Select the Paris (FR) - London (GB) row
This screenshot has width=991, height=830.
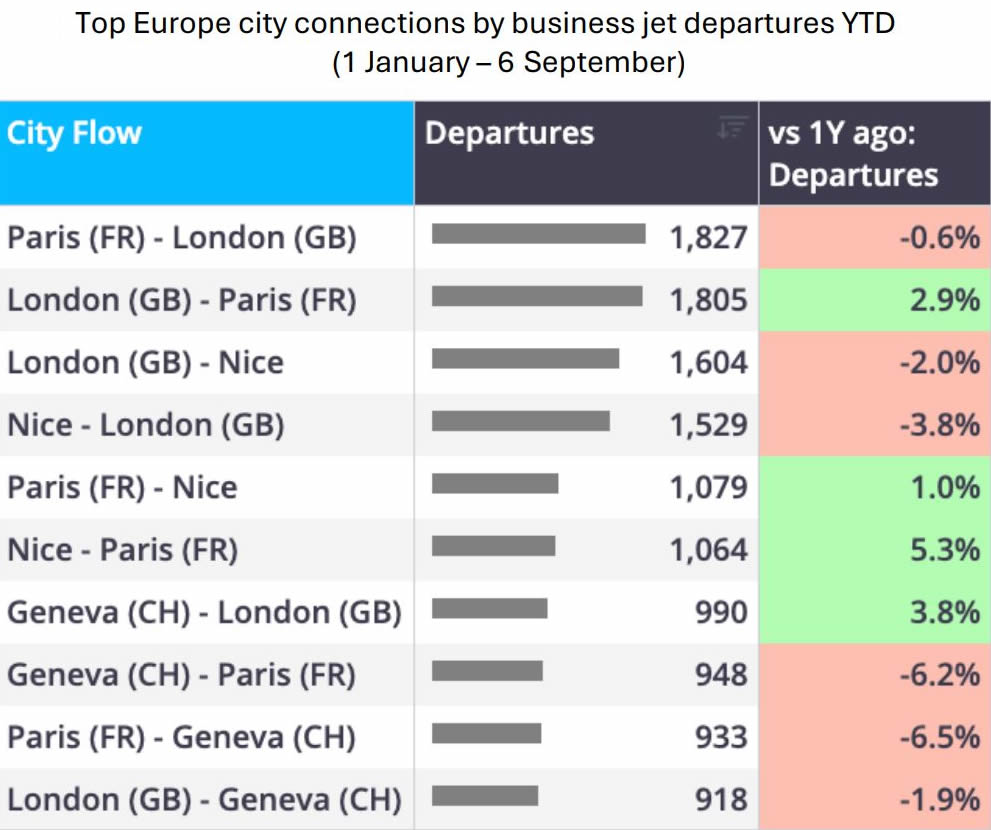(496, 237)
